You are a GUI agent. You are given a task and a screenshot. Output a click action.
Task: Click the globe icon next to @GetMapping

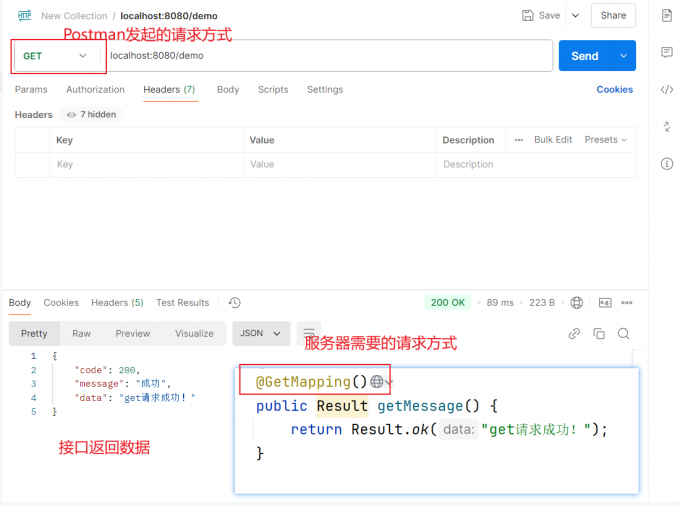tap(377, 382)
